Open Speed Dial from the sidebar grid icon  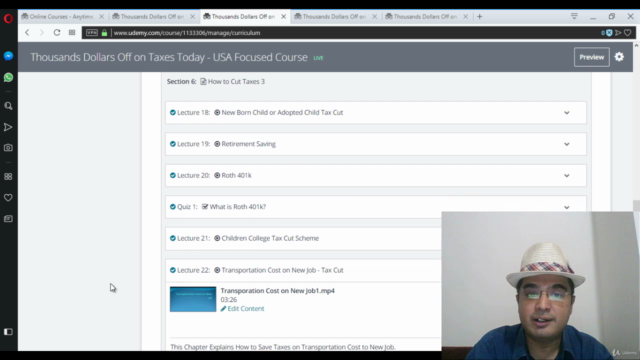8,177
